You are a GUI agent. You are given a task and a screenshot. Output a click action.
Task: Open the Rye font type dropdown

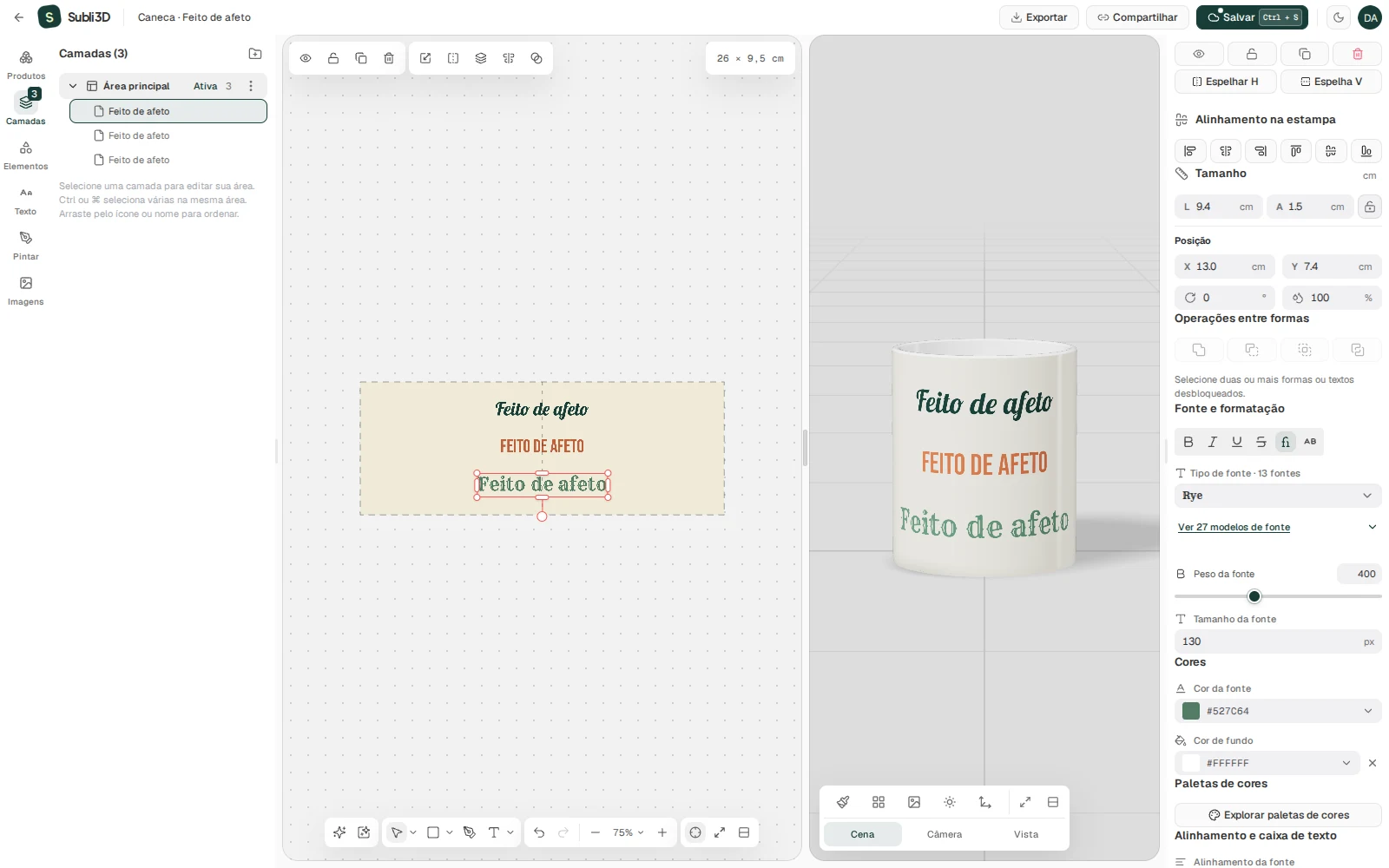(1278, 496)
